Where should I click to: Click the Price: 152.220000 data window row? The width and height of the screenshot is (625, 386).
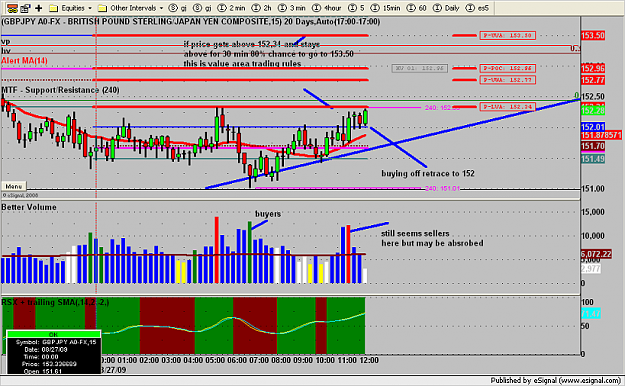pos(49,364)
